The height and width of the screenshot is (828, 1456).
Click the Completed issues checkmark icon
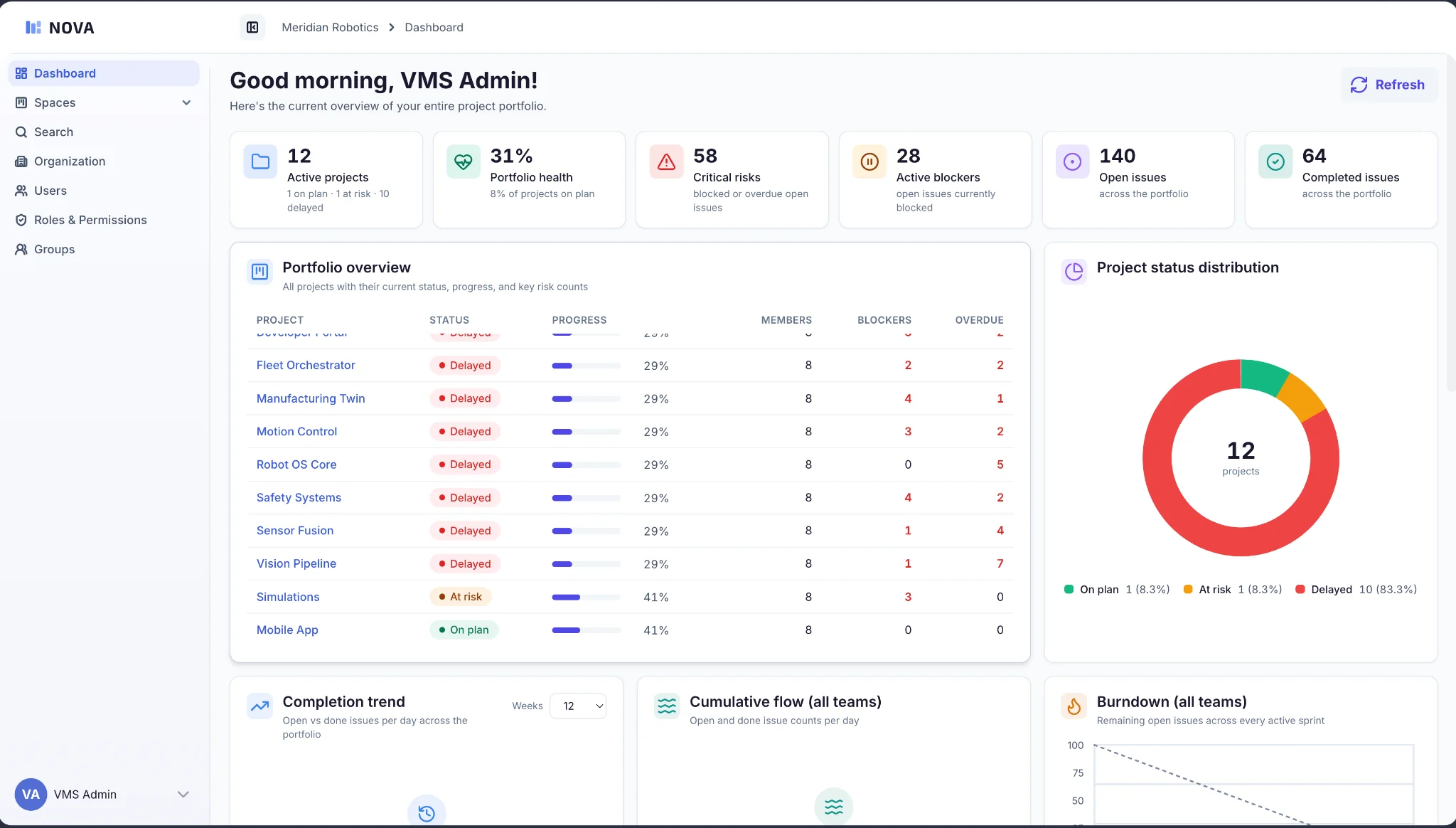(1275, 161)
